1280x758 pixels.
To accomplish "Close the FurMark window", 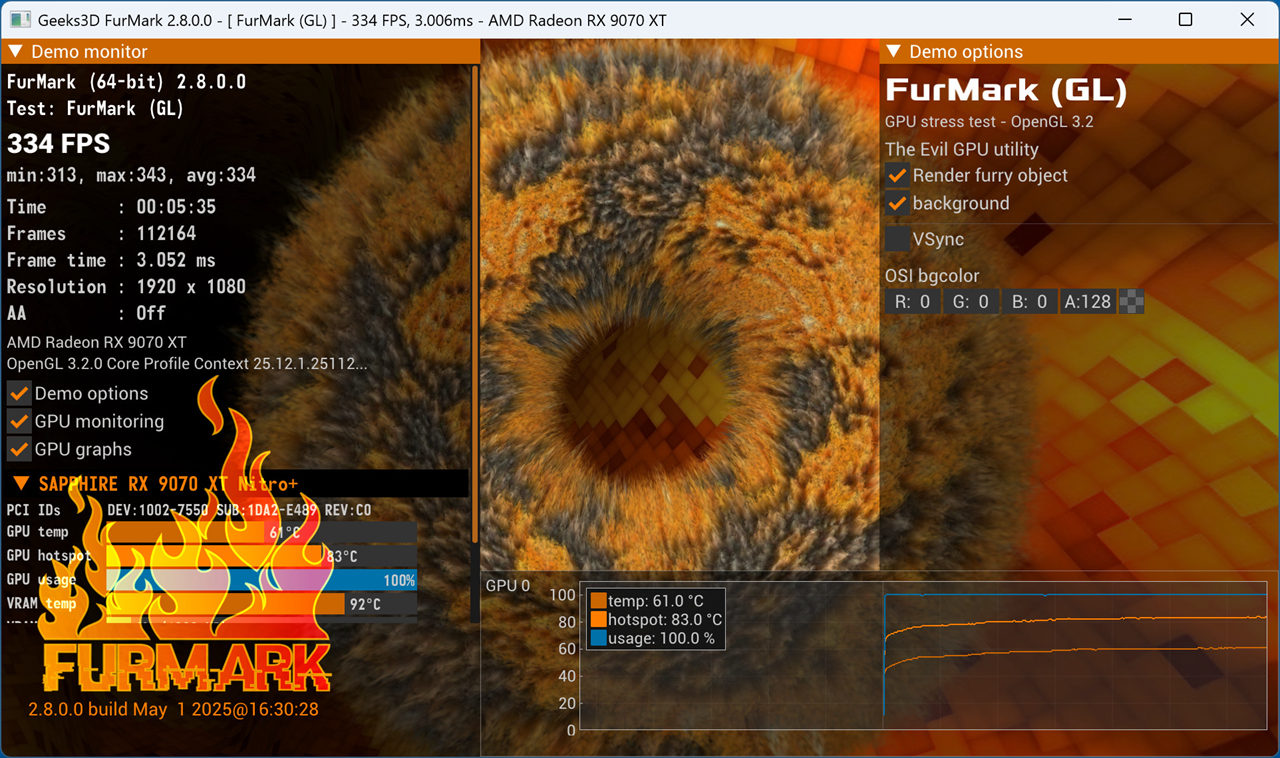I will 1247,20.
